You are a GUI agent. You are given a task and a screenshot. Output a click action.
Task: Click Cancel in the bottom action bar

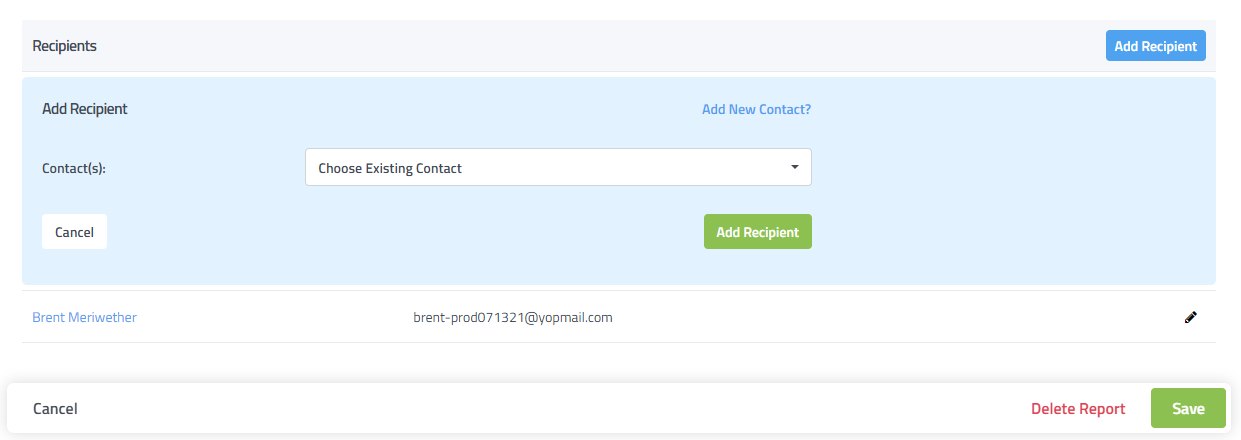point(55,409)
